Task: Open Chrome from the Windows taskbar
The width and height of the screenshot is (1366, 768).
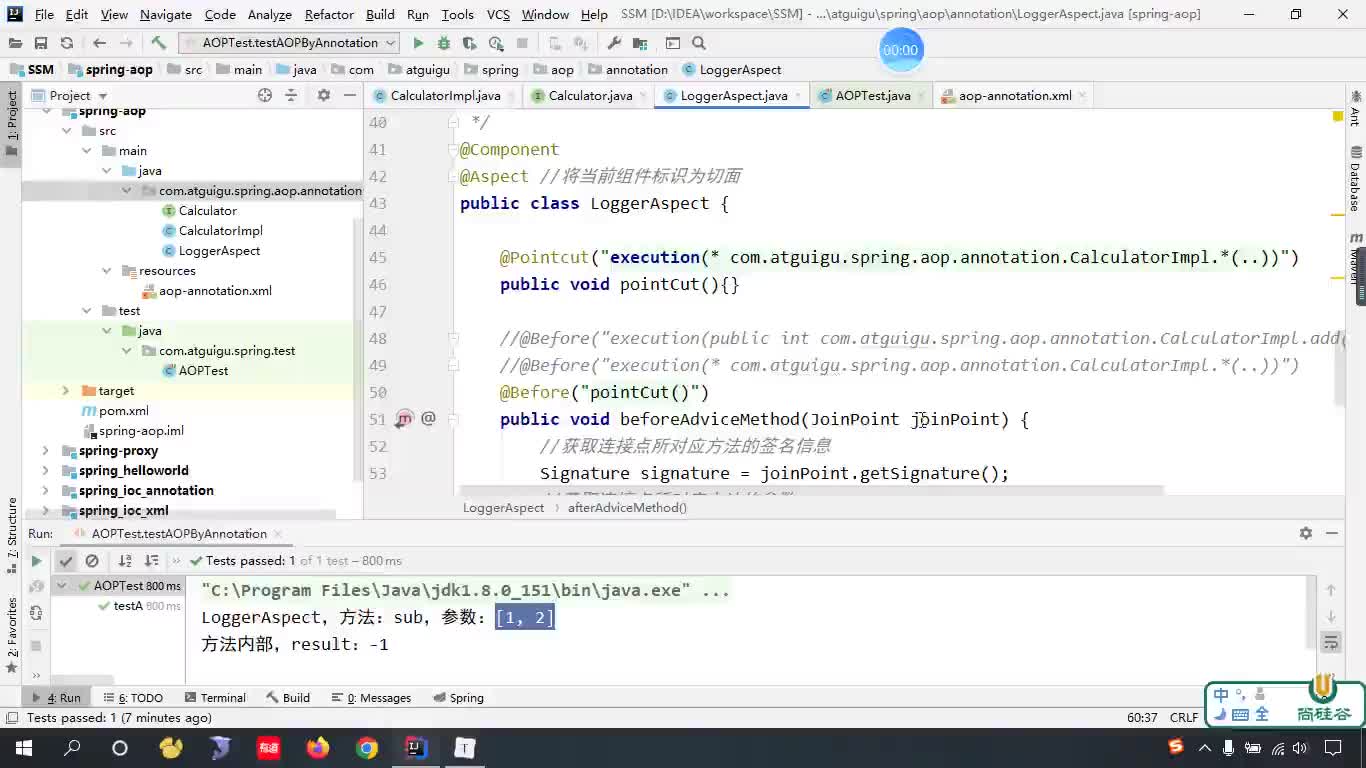Action: pyautogui.click(x=367, y=747)
